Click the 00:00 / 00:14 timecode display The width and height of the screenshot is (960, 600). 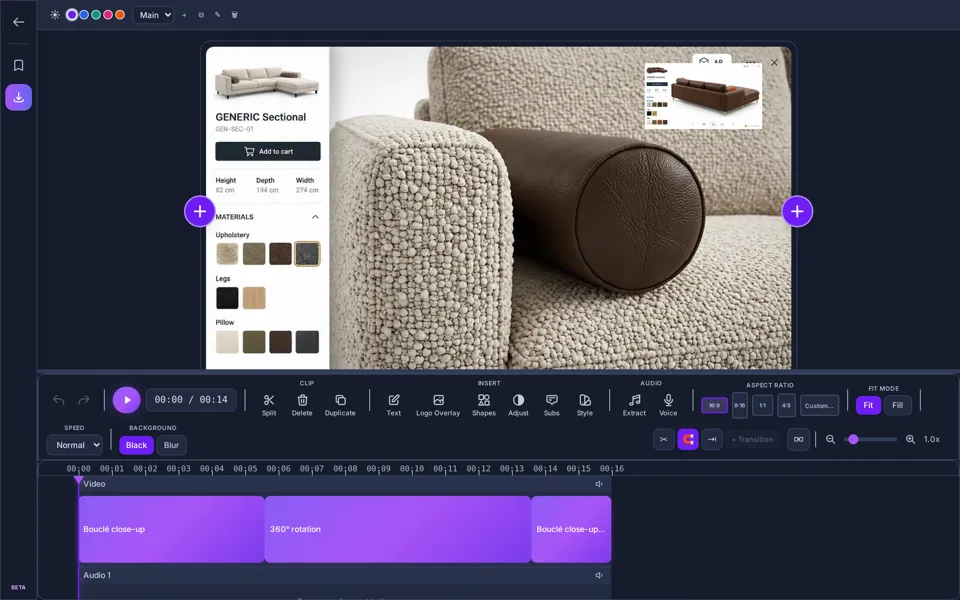[191, 400]
